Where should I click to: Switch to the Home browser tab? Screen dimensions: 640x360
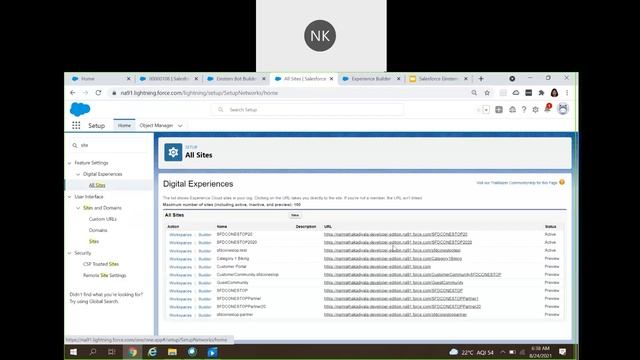101,79
